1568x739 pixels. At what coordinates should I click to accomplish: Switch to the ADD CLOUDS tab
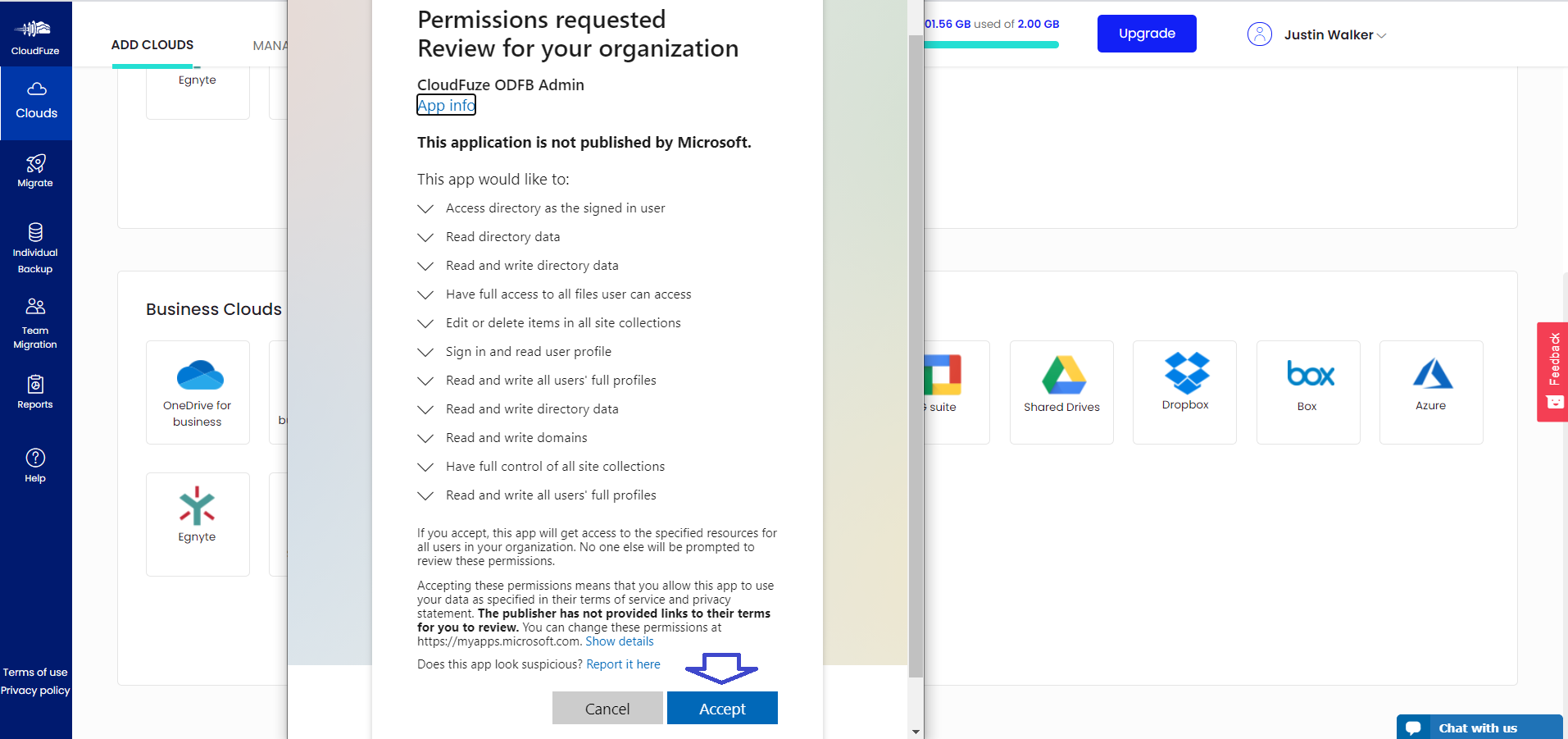coord(152,45)
